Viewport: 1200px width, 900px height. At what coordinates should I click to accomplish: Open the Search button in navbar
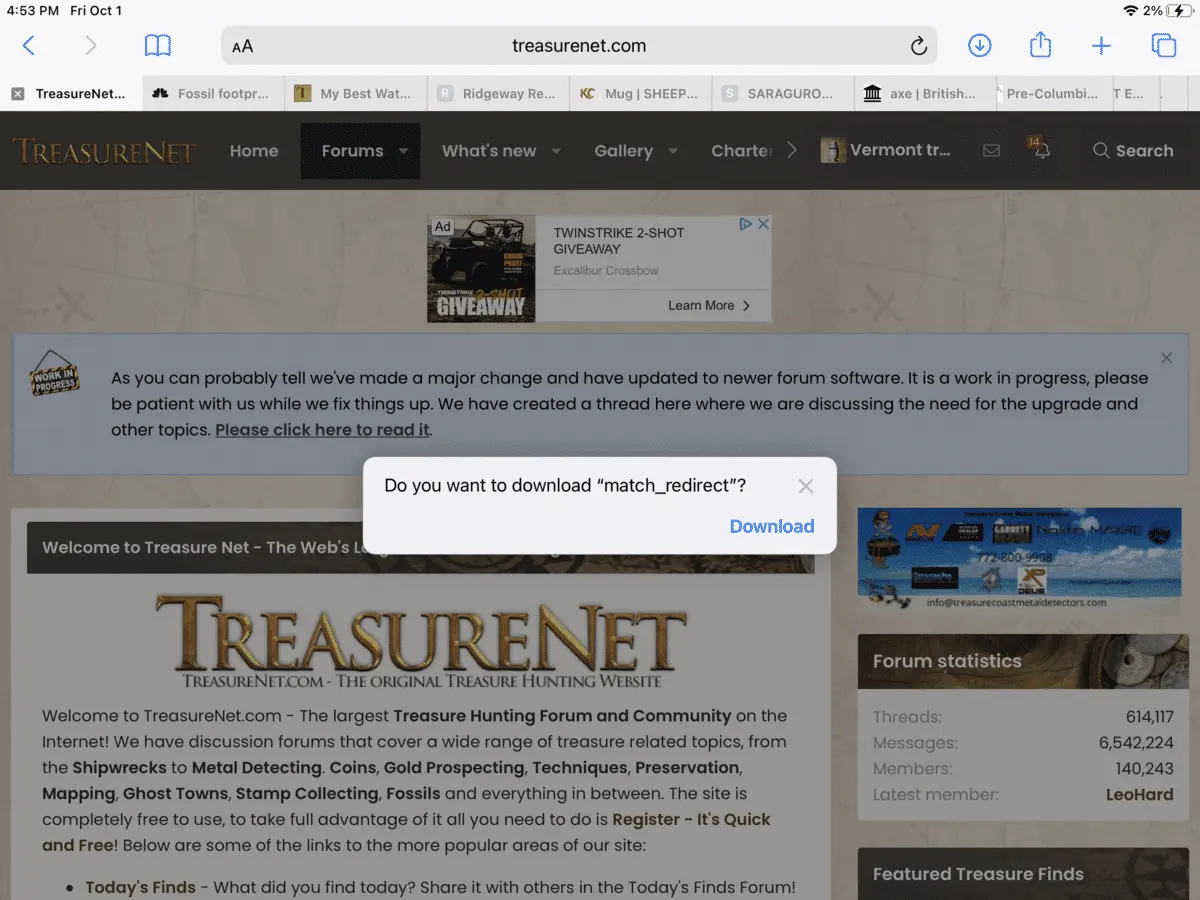pos(1133,151)
